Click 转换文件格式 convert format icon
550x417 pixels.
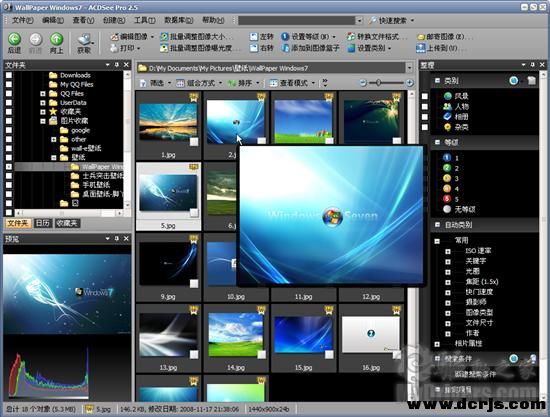tap(351, 36)
